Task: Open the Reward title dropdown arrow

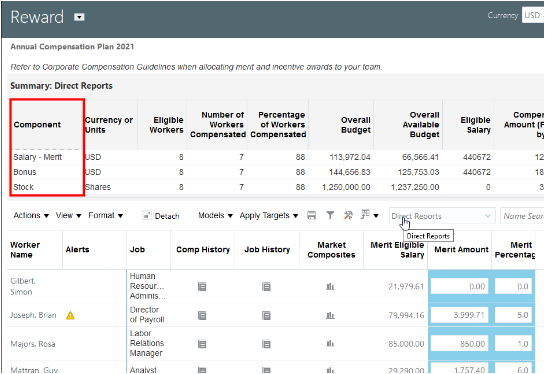Action: [79, 17]
